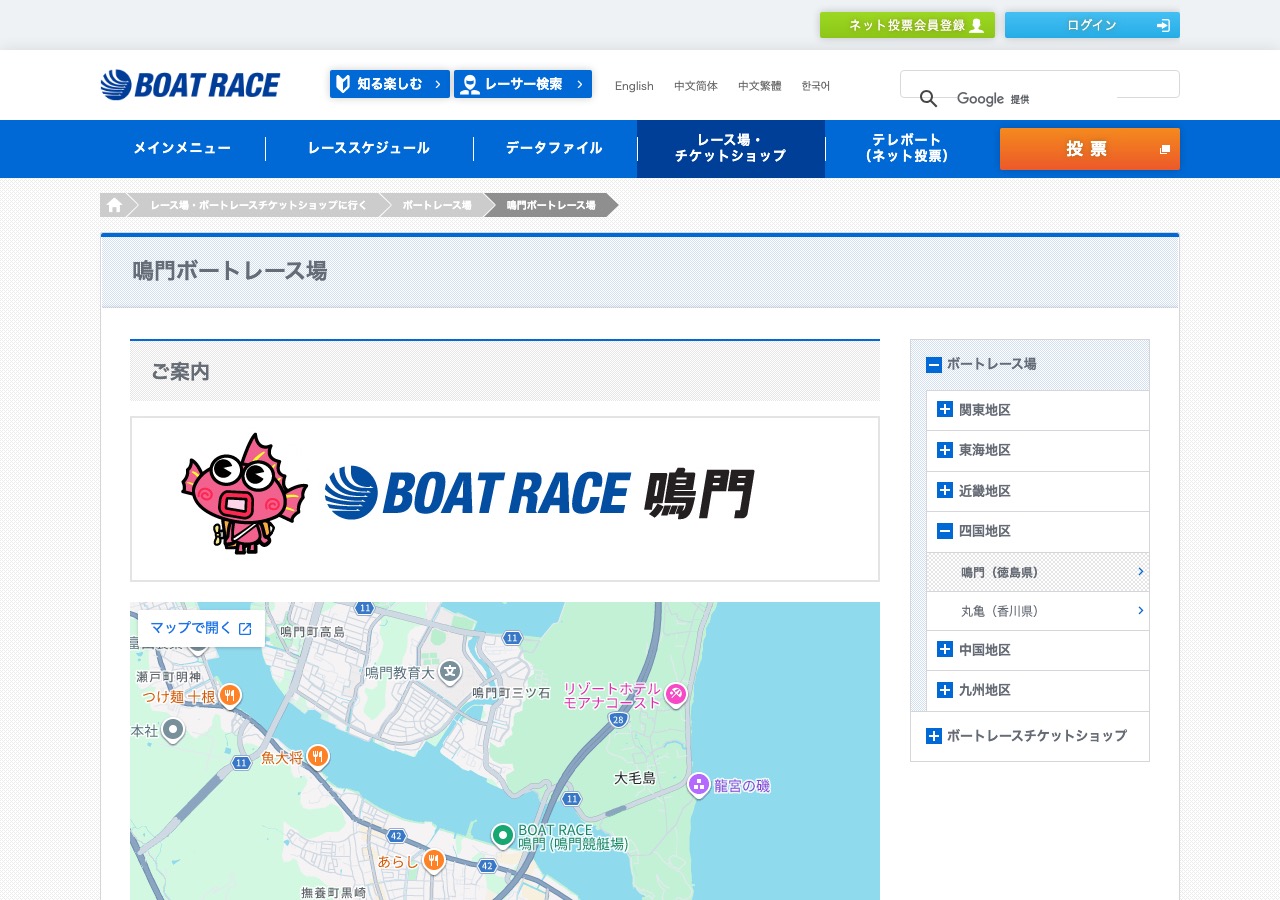This screenshot has height=900, width=1280.
Task: Click the orange 投票 button
Action: 1090,149
